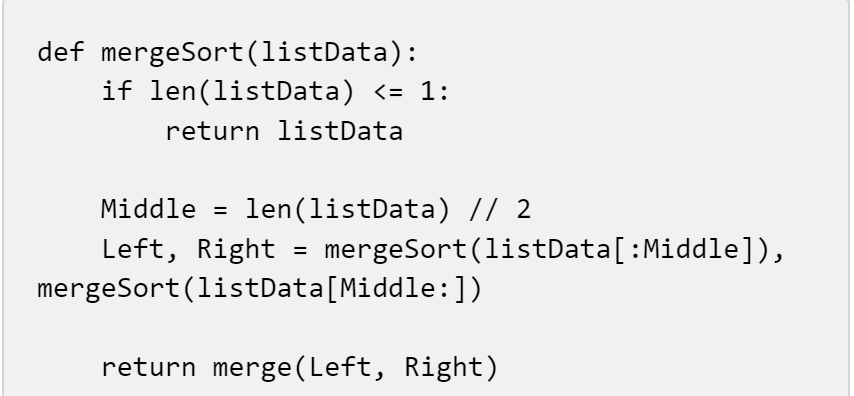The height and width of the screenshot is (396, 854).
Task: Click the mergeSort function name in the definition
Action: [x=173, y=53]
